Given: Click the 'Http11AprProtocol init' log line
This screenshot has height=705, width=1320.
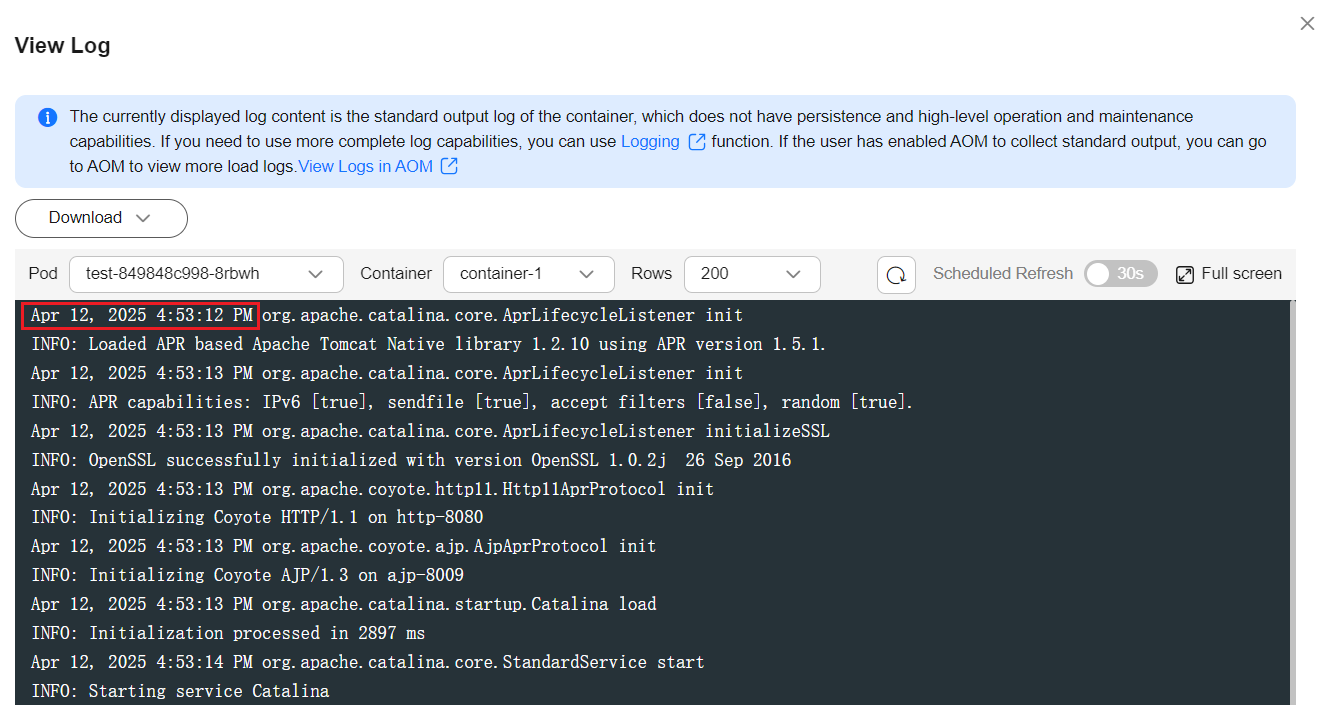Looking at the screenshot, I should pos(373,489).
